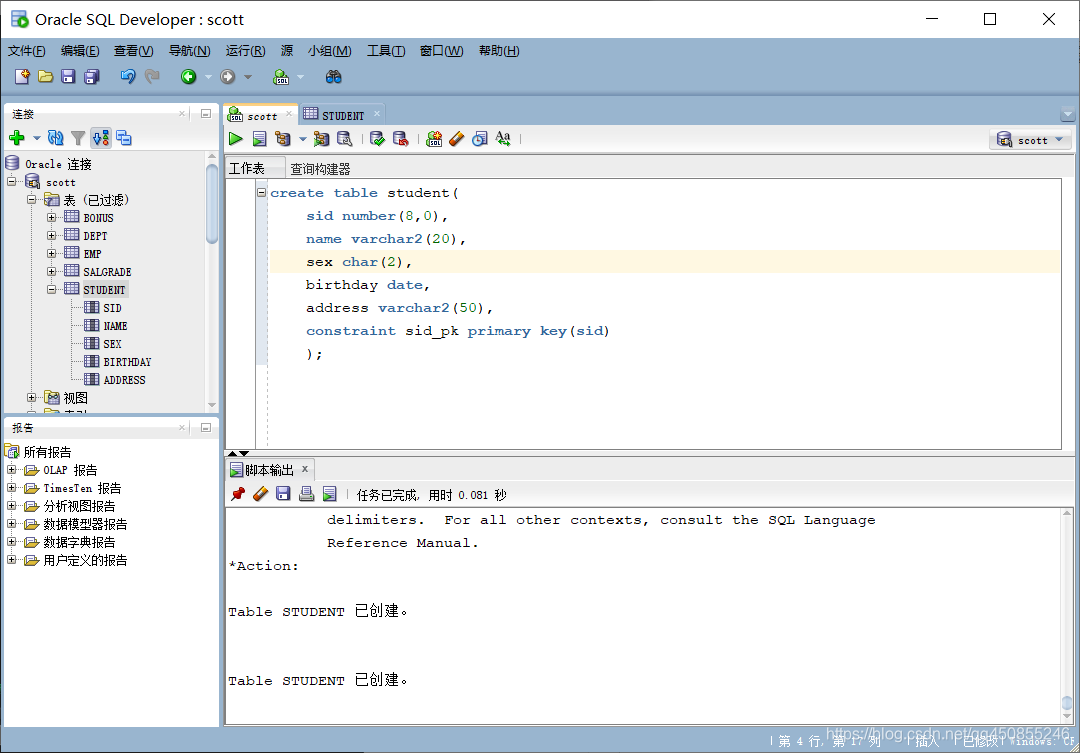Open the 帮助(H) menu
This screenshot has height=753, width=1080.
[x=499, y=51]
